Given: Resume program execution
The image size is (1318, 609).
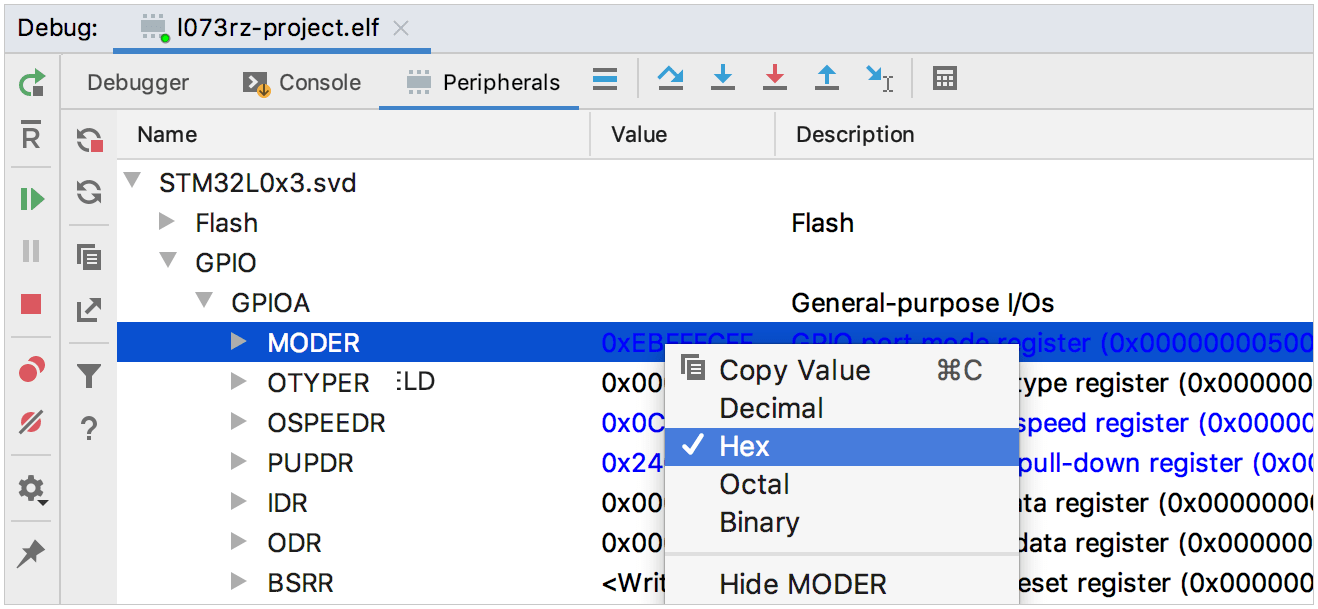Looking at the screenshot, I should [32, 199].
